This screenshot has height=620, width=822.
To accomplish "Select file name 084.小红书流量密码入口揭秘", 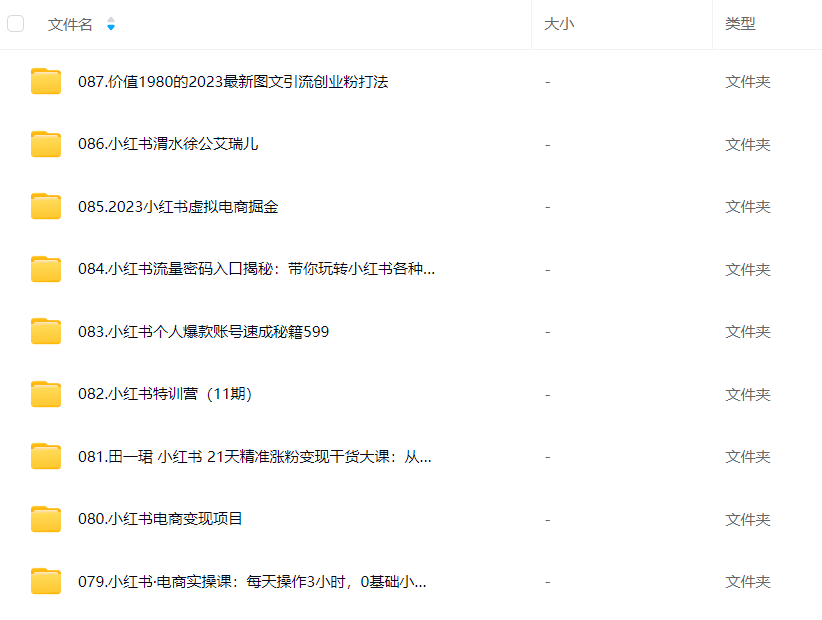I will 256,269.
